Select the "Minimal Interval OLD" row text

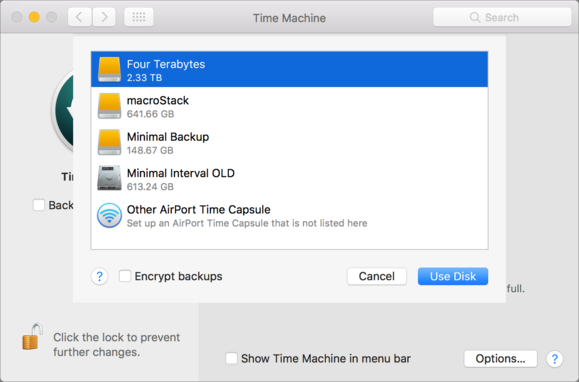181,173
